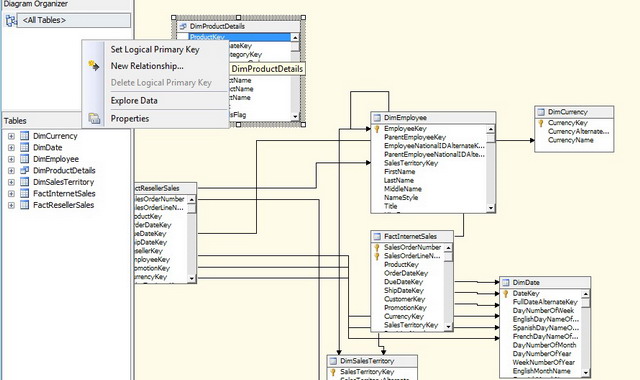This screenshot has height=380, width=640.
Task: Click the DimSalesTerritory diagram title icon
Action: tap(333, 361)
